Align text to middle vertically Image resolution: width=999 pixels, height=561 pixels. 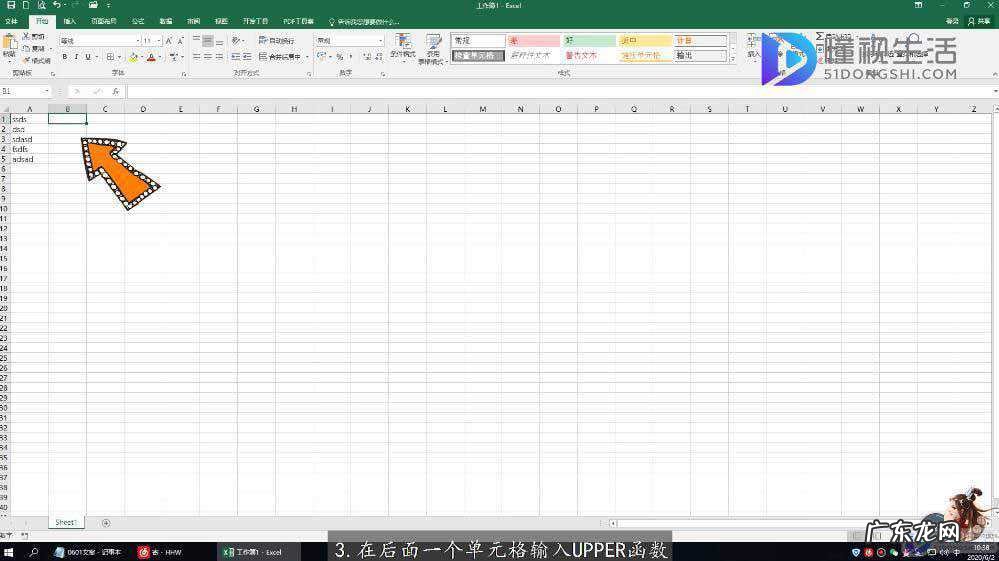point(208,41)
